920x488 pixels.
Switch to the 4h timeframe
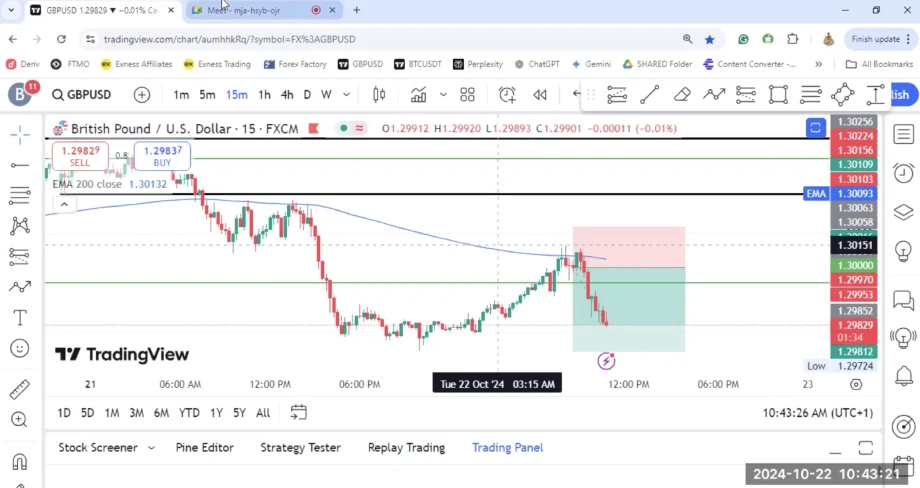coord(287,94)
